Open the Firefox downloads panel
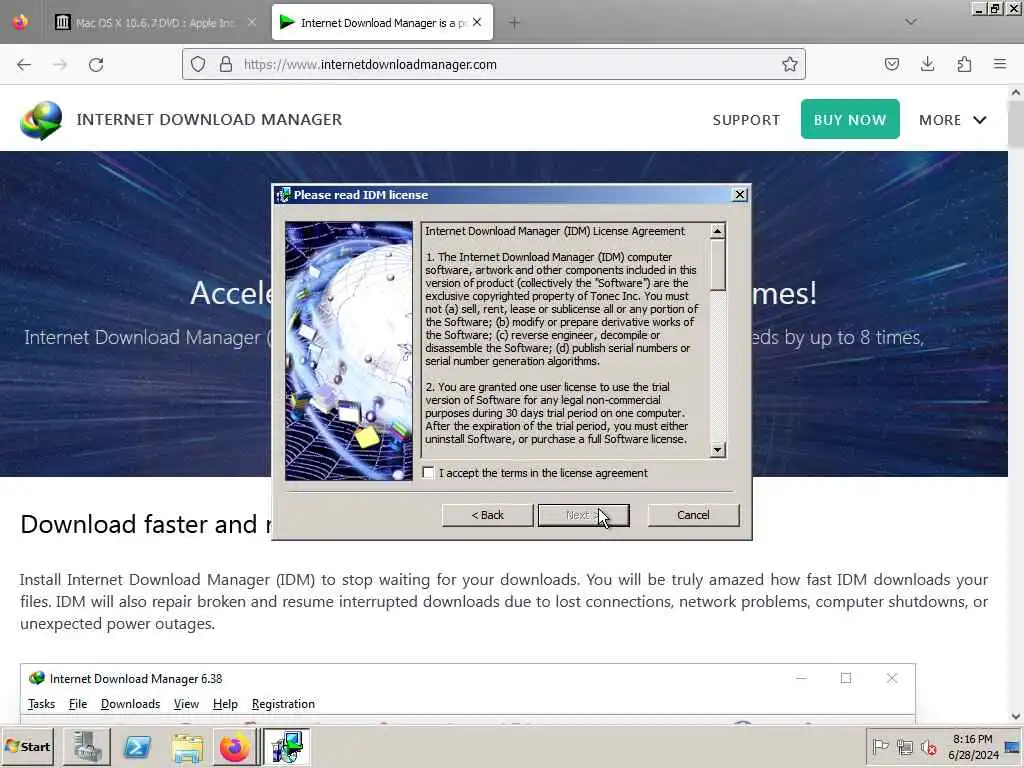 click(927, 64)
